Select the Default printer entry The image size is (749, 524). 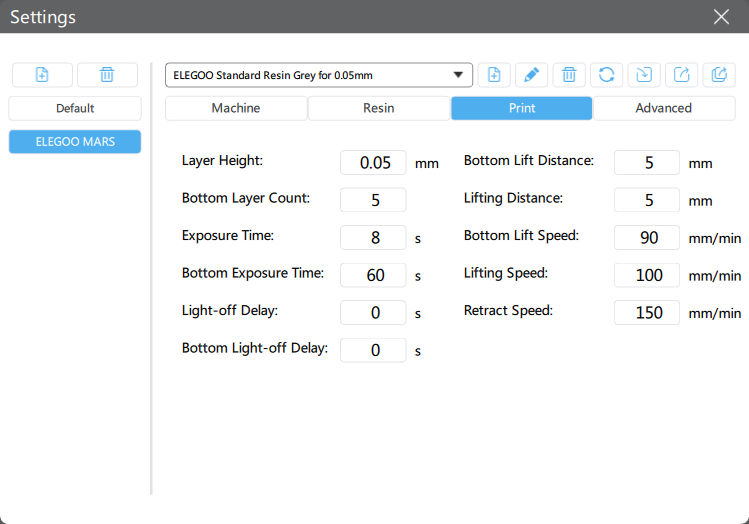pyautogui.click(x=75, y=108)
